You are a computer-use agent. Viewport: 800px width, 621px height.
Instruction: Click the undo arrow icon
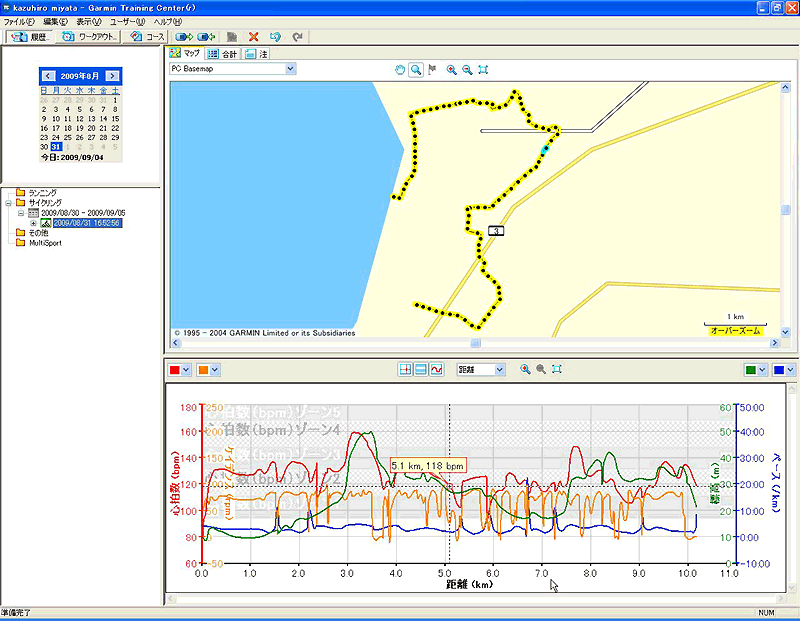(x=276, y=37)
